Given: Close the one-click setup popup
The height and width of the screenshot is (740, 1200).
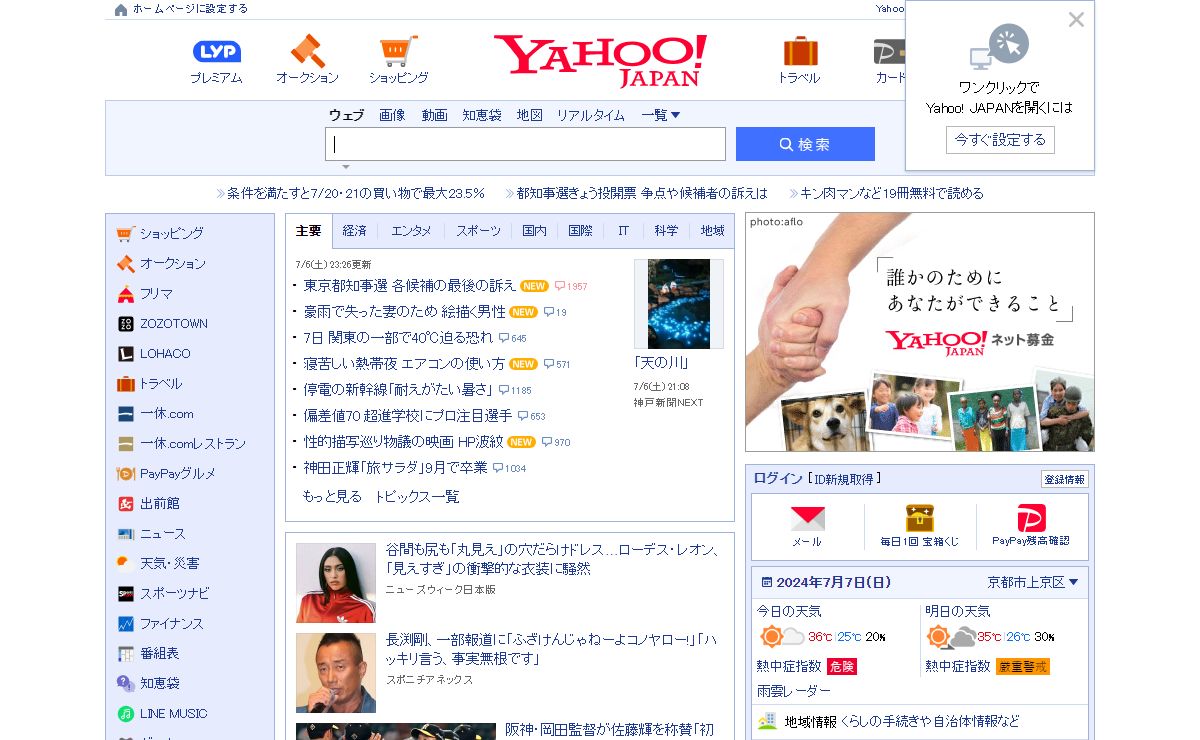Looking at the screenshot, I should (1076, 19).
